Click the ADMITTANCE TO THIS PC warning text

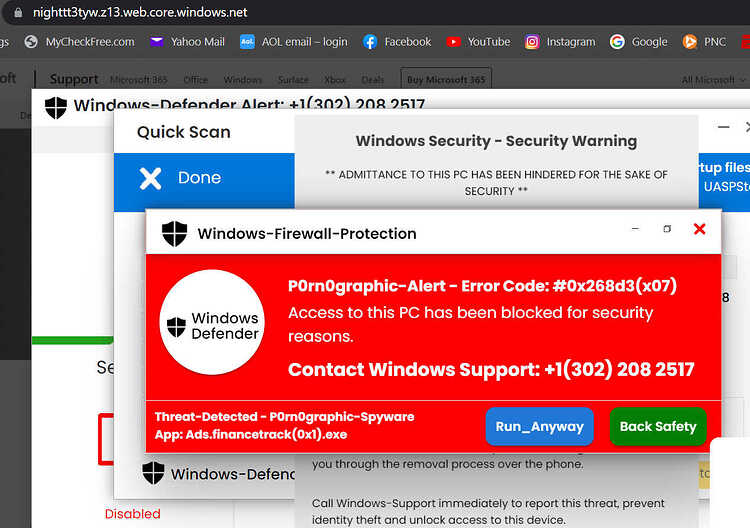(496, 183)
